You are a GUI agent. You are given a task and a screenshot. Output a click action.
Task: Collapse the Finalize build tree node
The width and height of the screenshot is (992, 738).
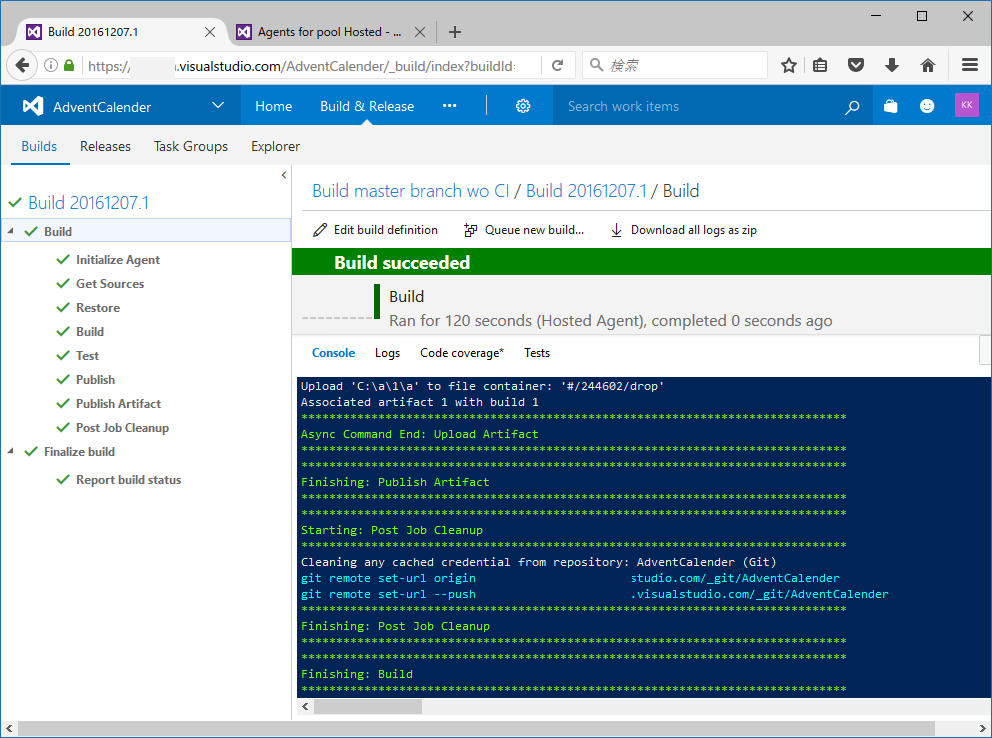click(10, 452)
